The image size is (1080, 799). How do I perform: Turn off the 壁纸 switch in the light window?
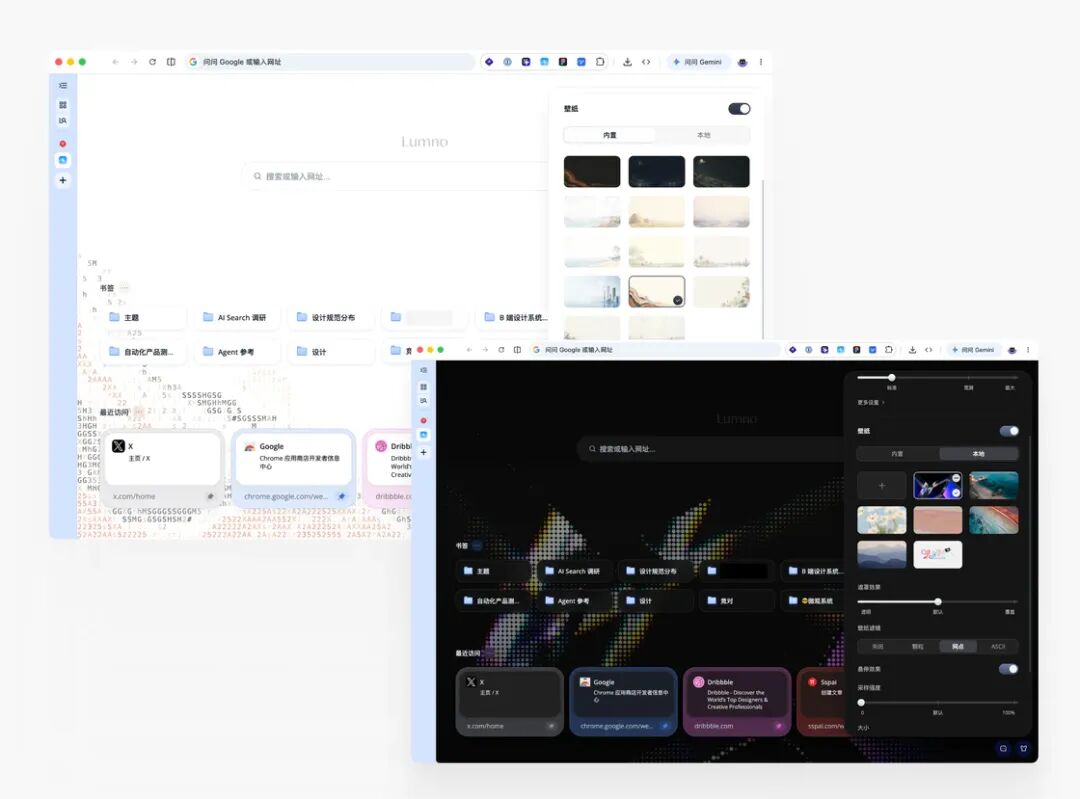point(739,109)
